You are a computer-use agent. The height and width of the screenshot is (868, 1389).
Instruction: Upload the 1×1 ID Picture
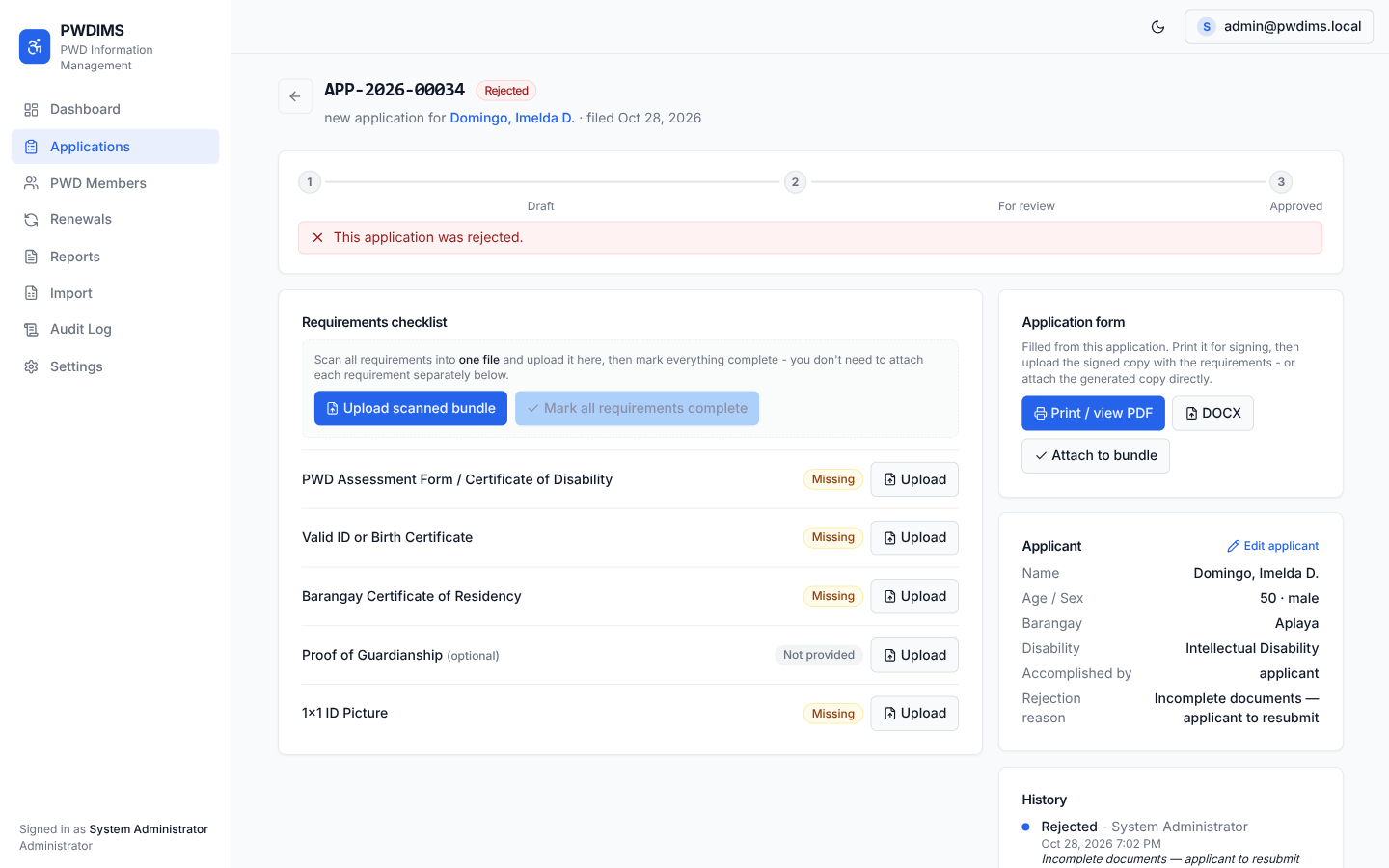click(x=914, y=714)
